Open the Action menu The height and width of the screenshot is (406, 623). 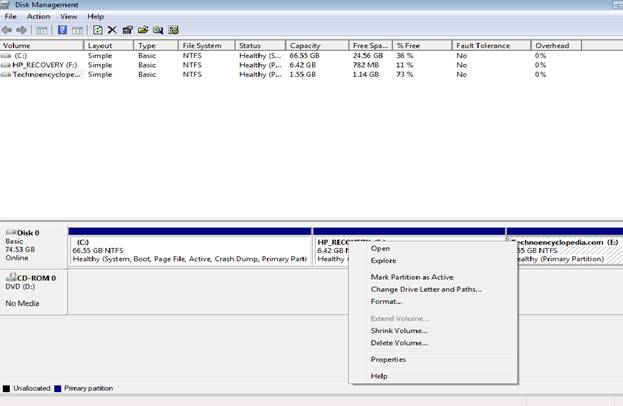pos(39,16)
